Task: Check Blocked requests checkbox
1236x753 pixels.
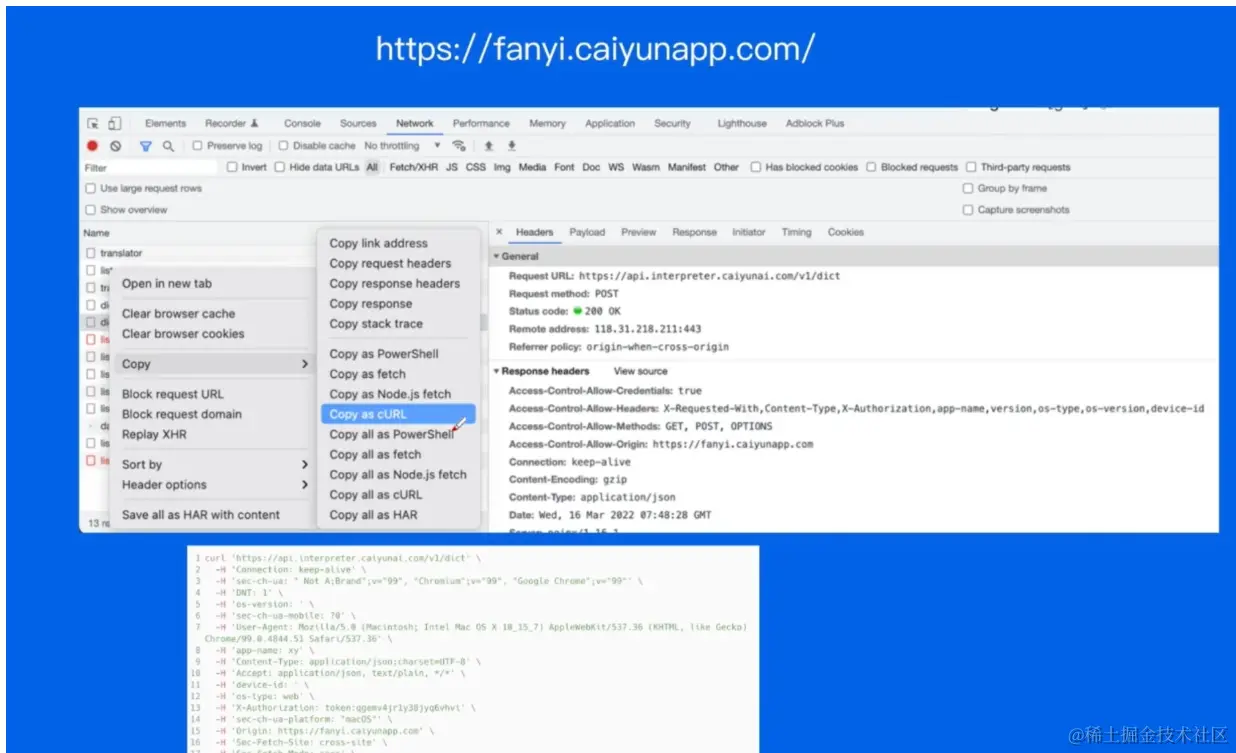Action: [x=872, y=168]
